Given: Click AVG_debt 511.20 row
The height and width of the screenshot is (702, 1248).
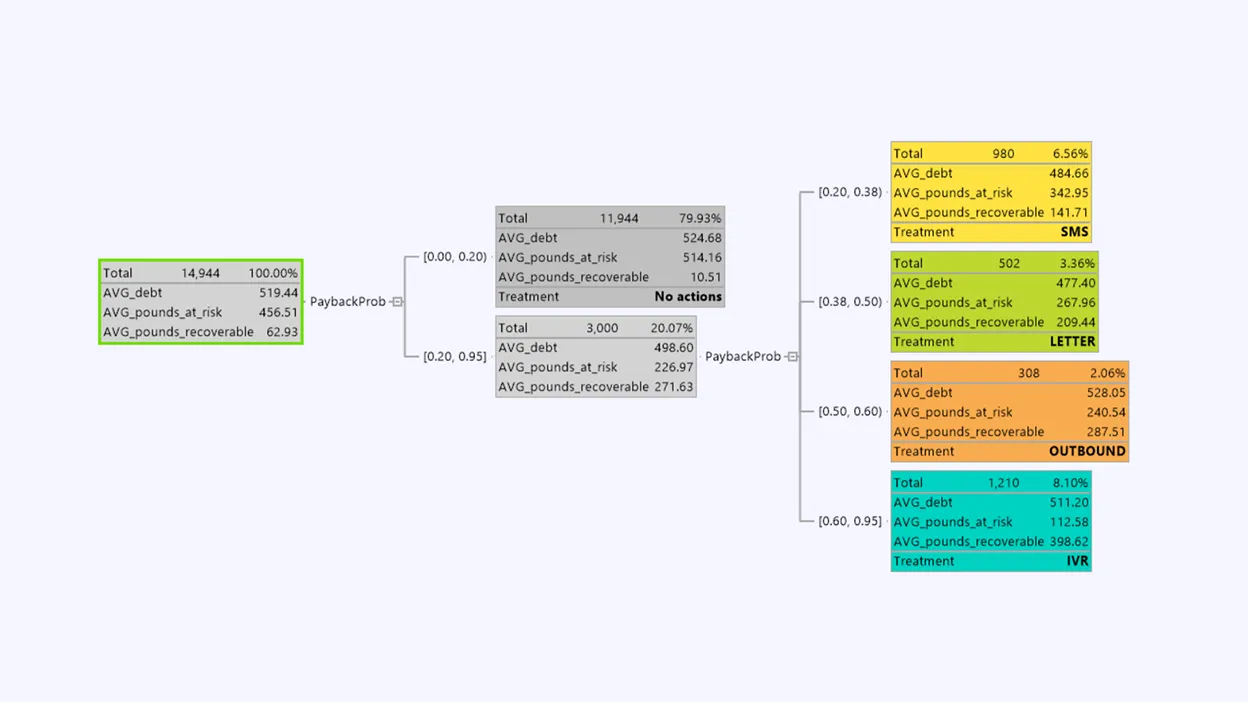Looking at the screenshot, I should pyautogui.click(x=991, y=503).
